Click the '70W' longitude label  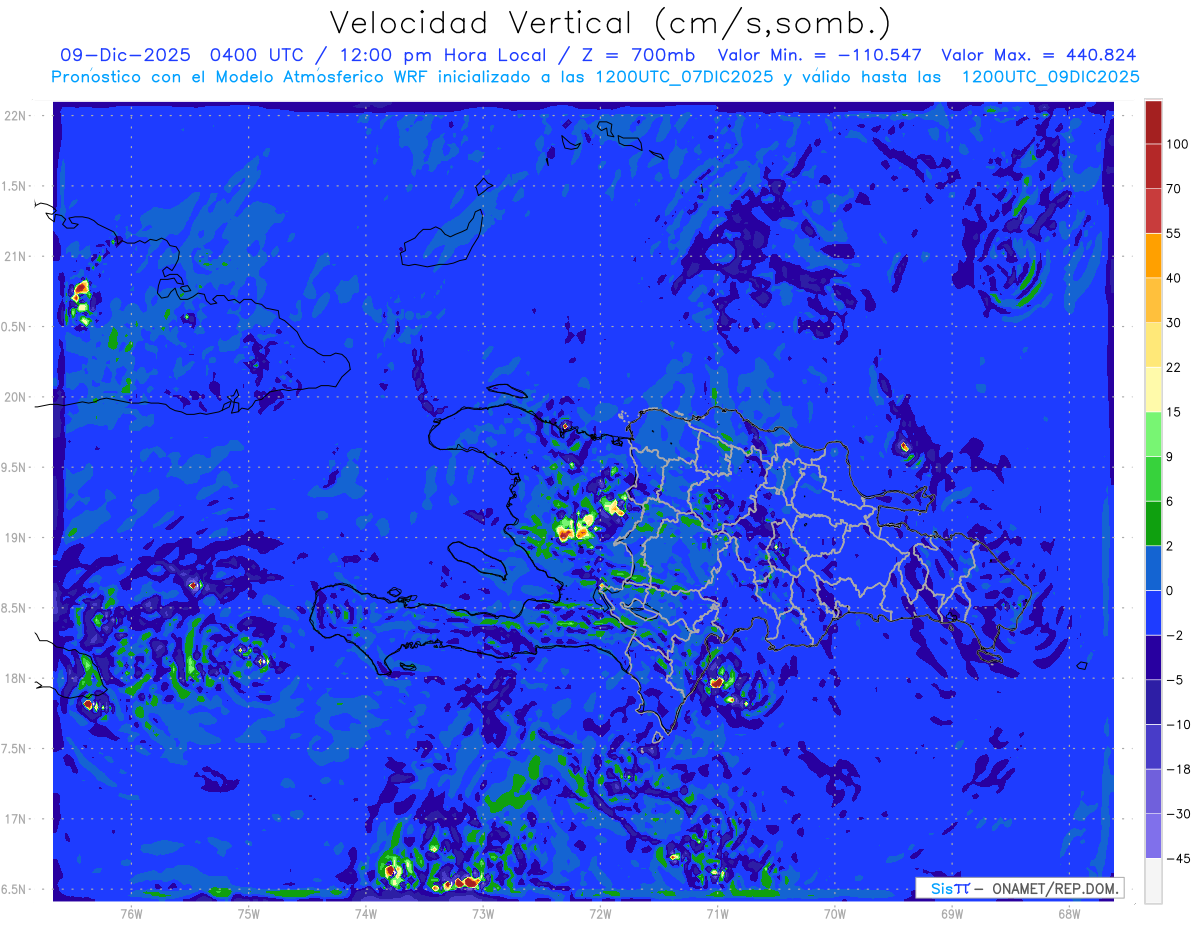(835, 913)
